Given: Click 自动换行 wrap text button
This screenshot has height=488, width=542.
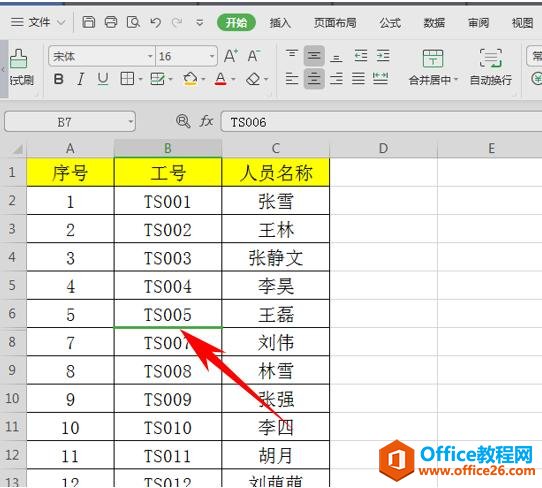Looking at the screenshot, I should point(490,67).
